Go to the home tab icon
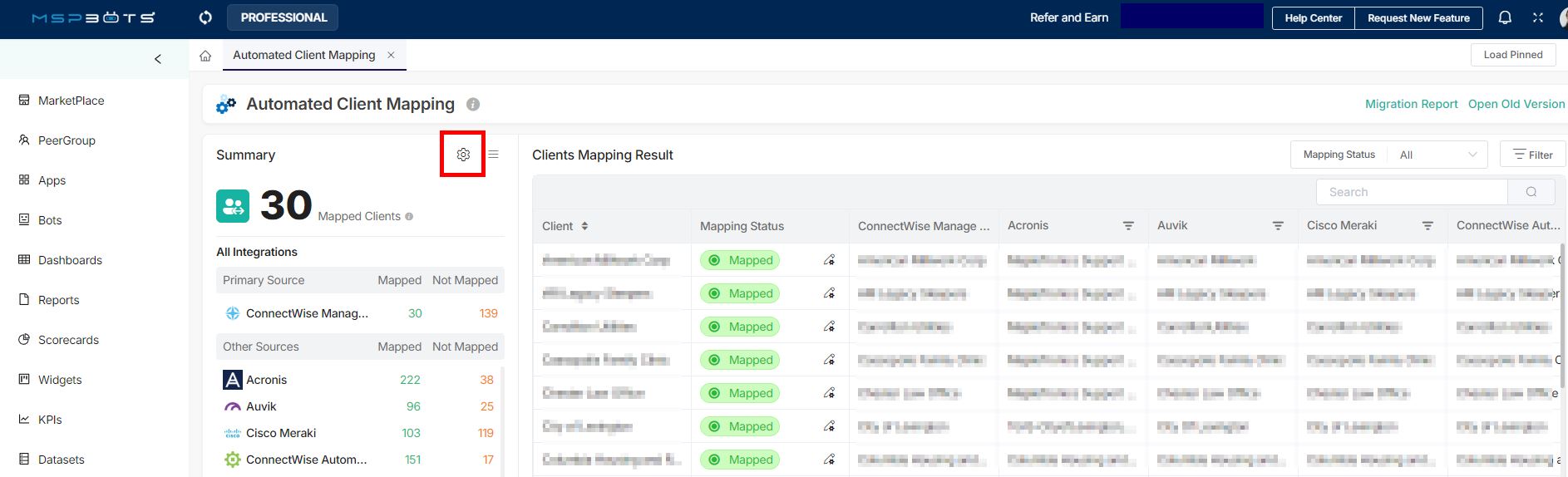Image resolution: width=1568 pixels, height=477 pixels. pyautogui.click(x=205, y=56)
